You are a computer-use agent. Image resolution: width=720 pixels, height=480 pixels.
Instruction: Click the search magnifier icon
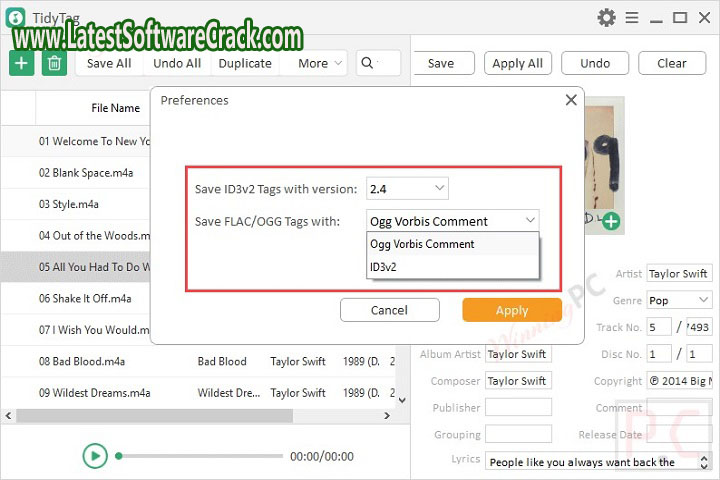tap(367, 63)
